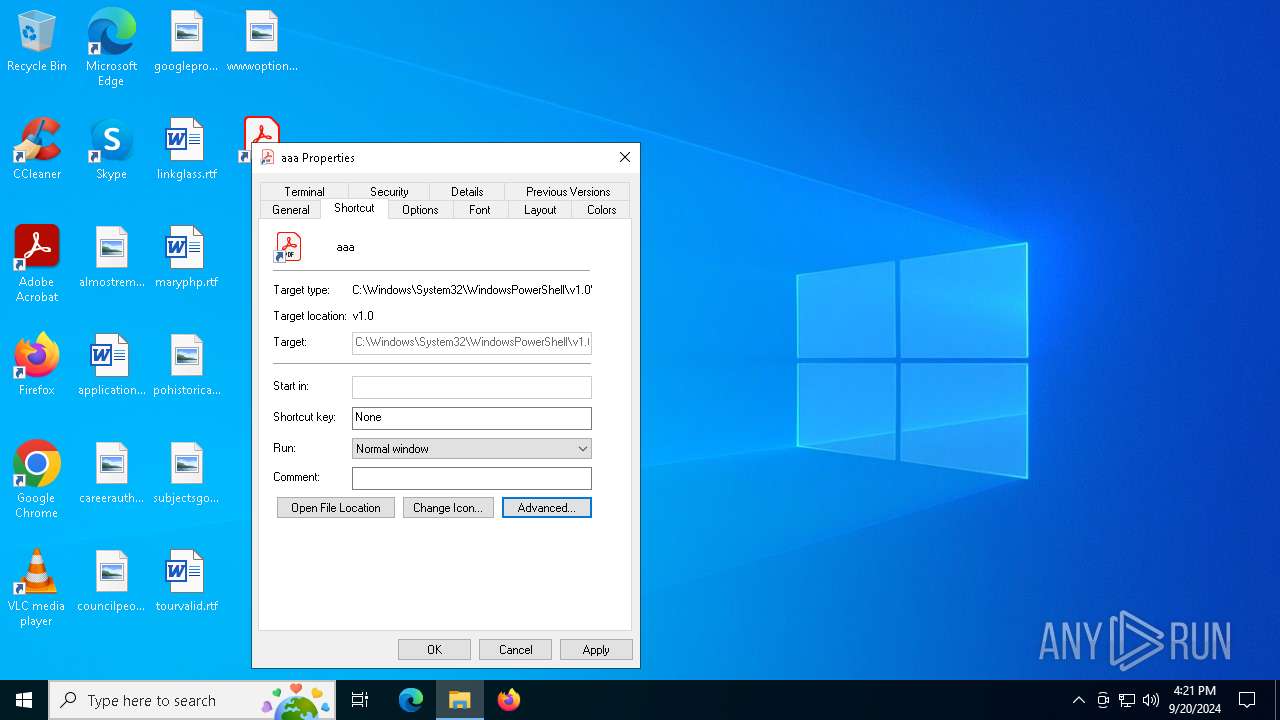Switch to the Terminal tab
The image size is (1280, 720).
[304, 191]
